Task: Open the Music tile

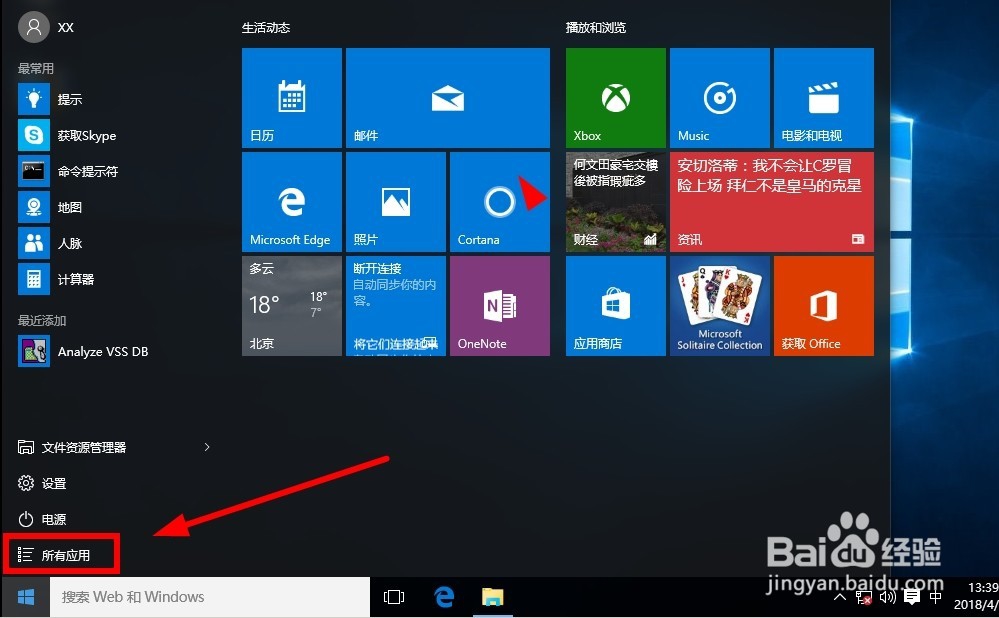Action: pyautogui.click(x=719, y=97)
